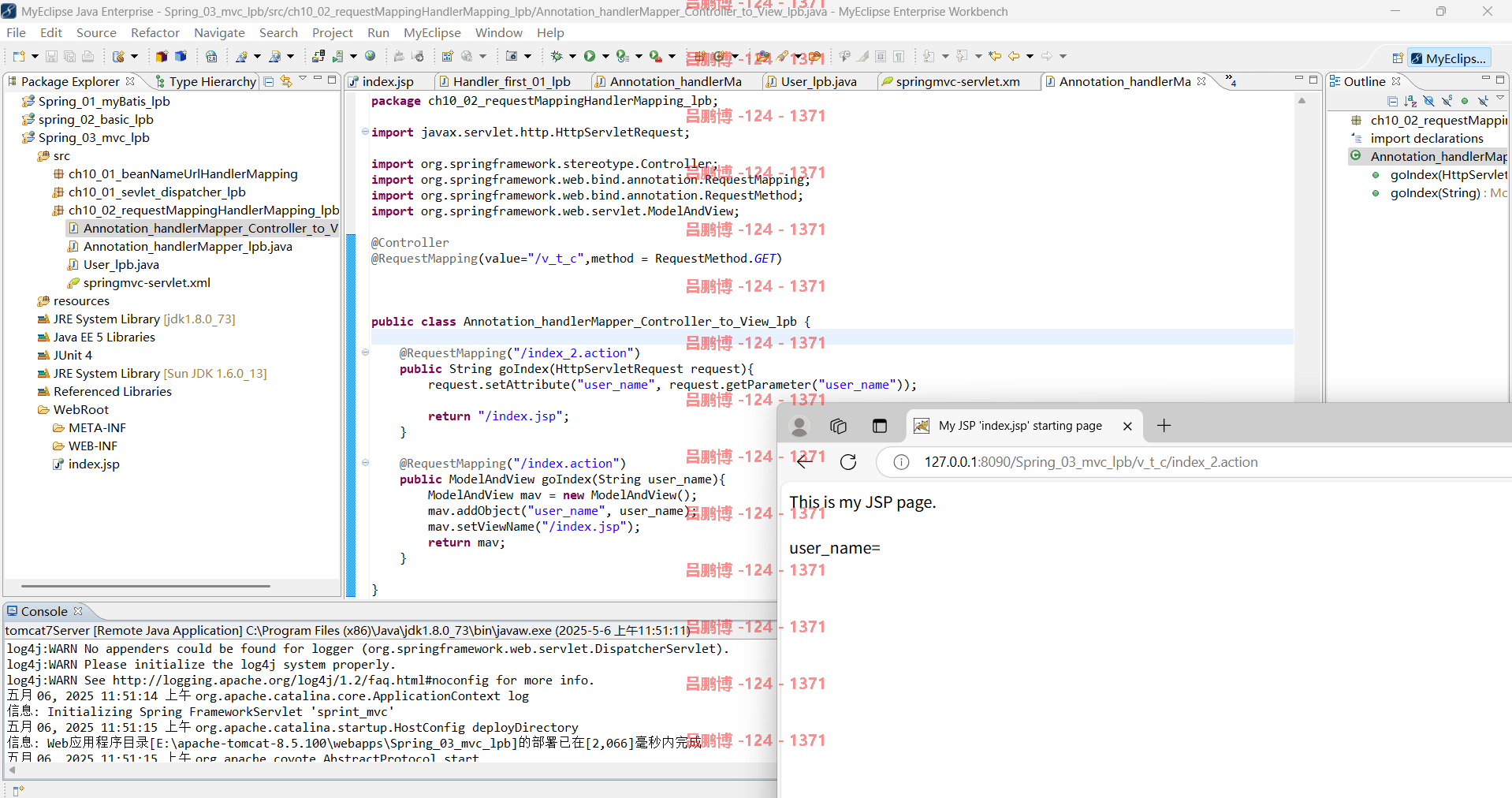This screenshot has width=1512, height=798.
Task: Refresh the browser page
Action: [848, 462]
